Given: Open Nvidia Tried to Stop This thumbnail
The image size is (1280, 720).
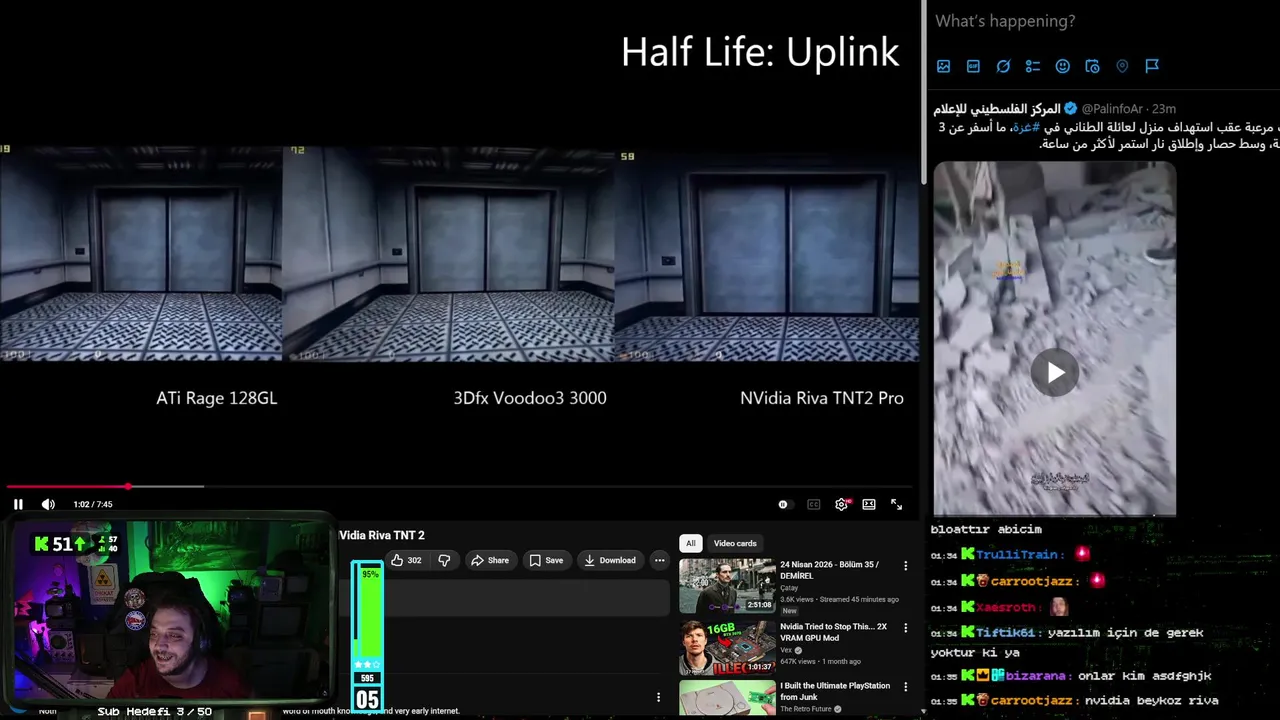Looking at the screenshot, I should click(727, 648).
